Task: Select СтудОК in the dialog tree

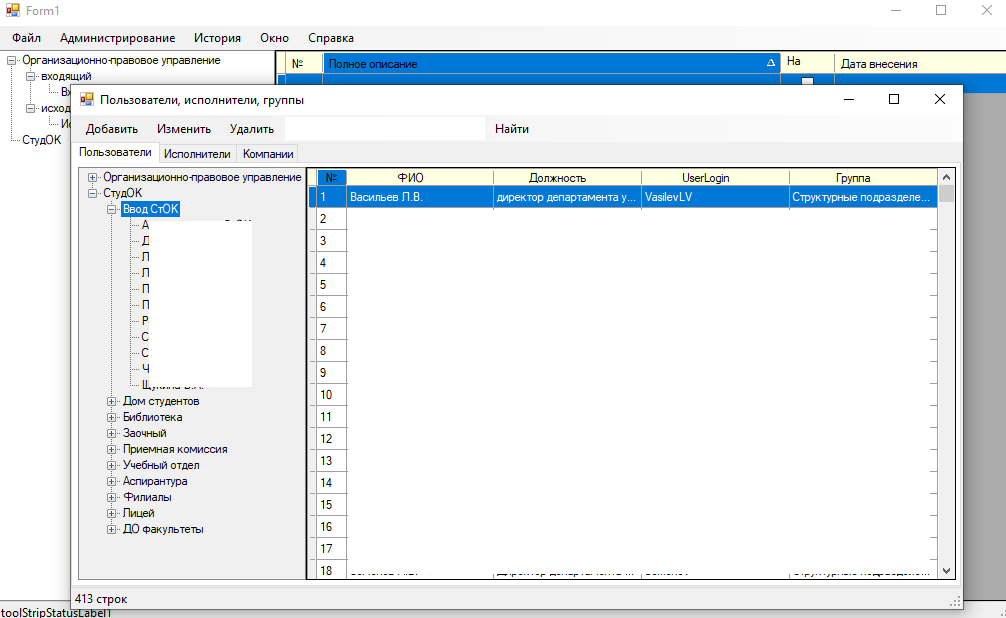Action: point(123,193)
